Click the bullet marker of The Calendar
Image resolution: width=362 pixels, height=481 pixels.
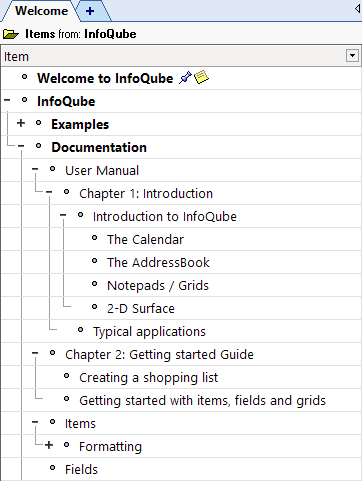tap(94, 238)
